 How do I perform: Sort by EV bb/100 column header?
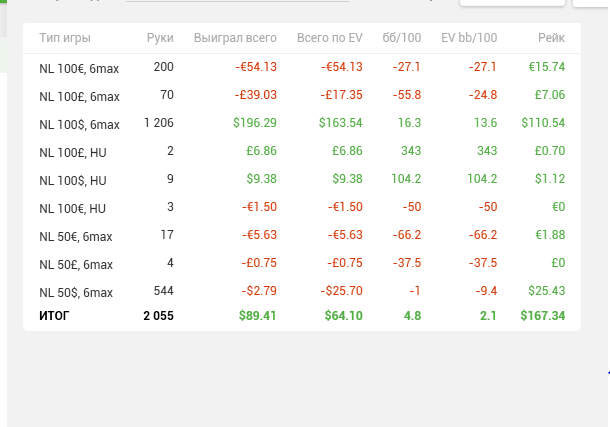click(x=469, y=38)
